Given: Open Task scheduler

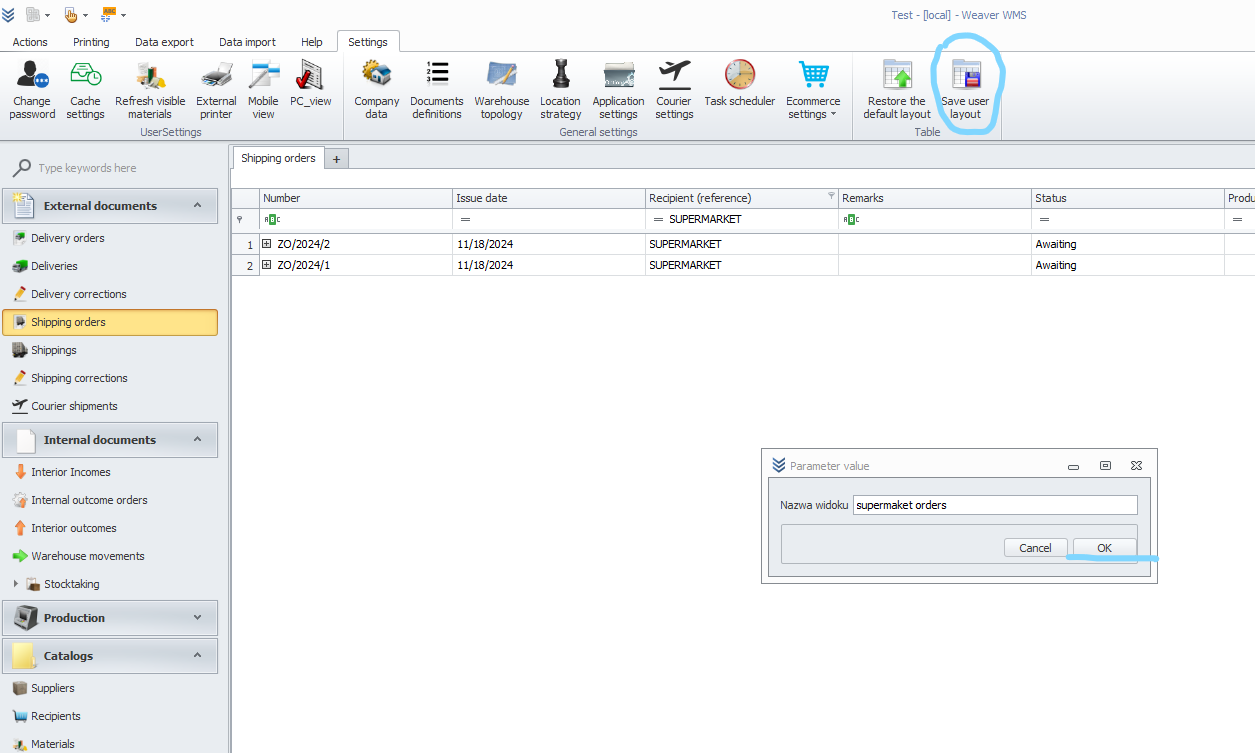Looking at the screenshot, I should click(740, 84).
